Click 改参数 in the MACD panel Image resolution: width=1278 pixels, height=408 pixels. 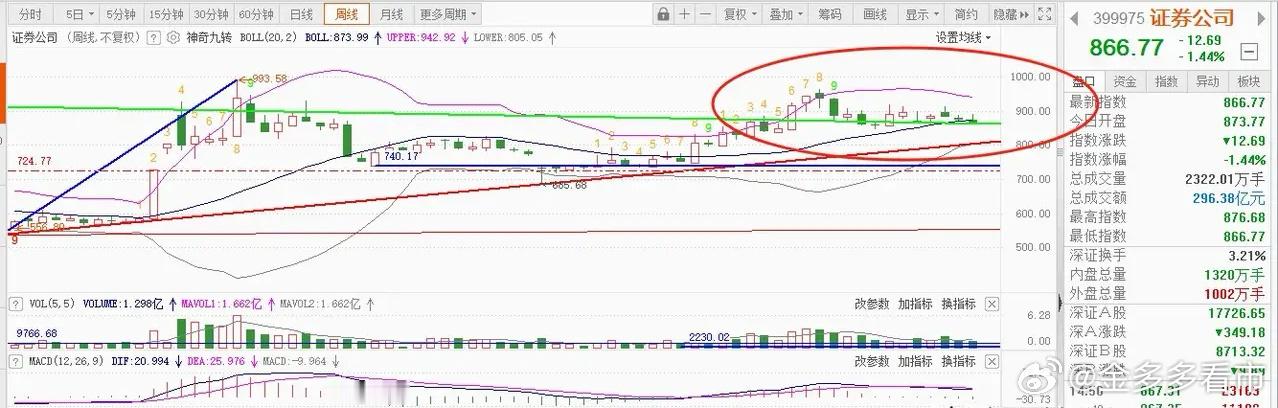(871, 361)
